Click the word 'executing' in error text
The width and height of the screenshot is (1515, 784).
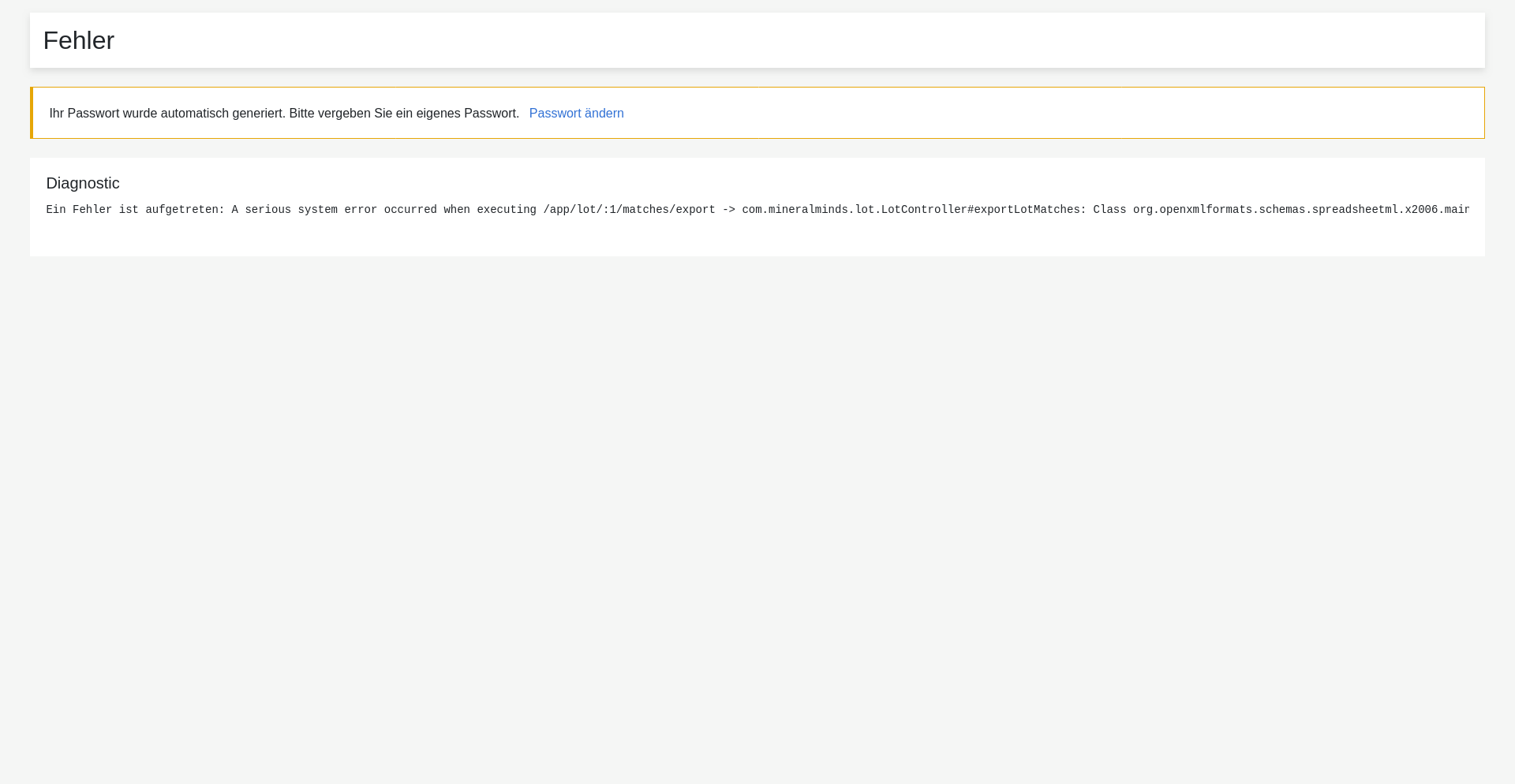click(x=506, y=210)
